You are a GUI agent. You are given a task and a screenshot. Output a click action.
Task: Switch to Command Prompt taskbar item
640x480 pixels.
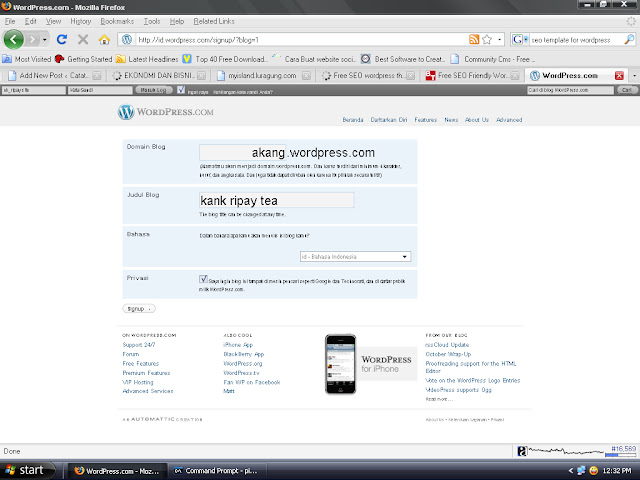pos(217,471)
